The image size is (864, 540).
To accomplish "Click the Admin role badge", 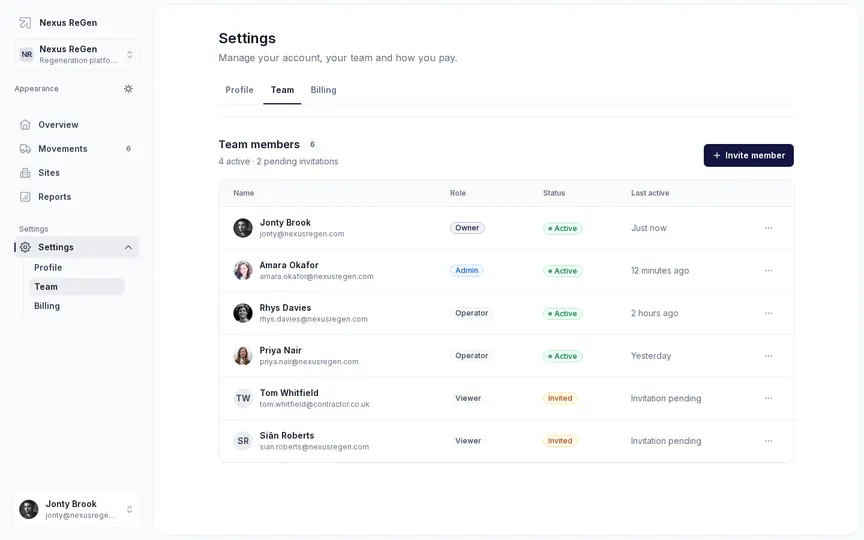I will tap(467, 271).
